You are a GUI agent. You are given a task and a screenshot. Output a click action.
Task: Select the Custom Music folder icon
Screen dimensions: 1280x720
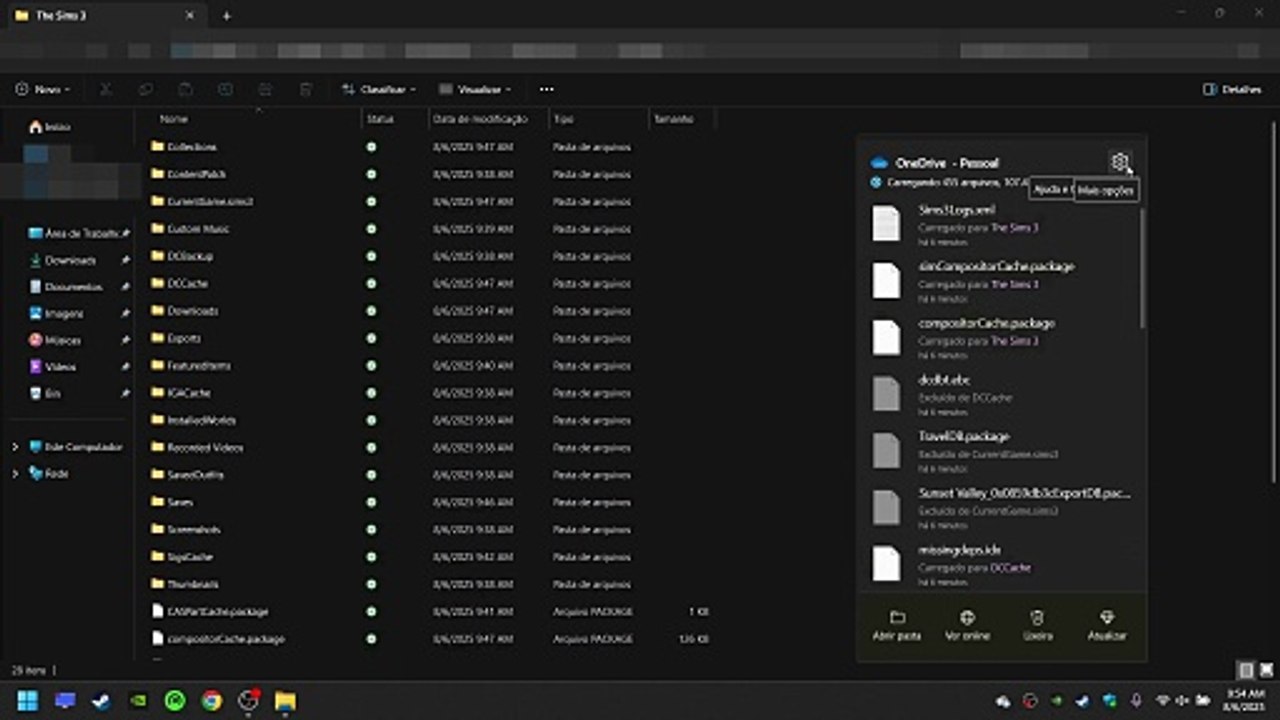[157, 229]
